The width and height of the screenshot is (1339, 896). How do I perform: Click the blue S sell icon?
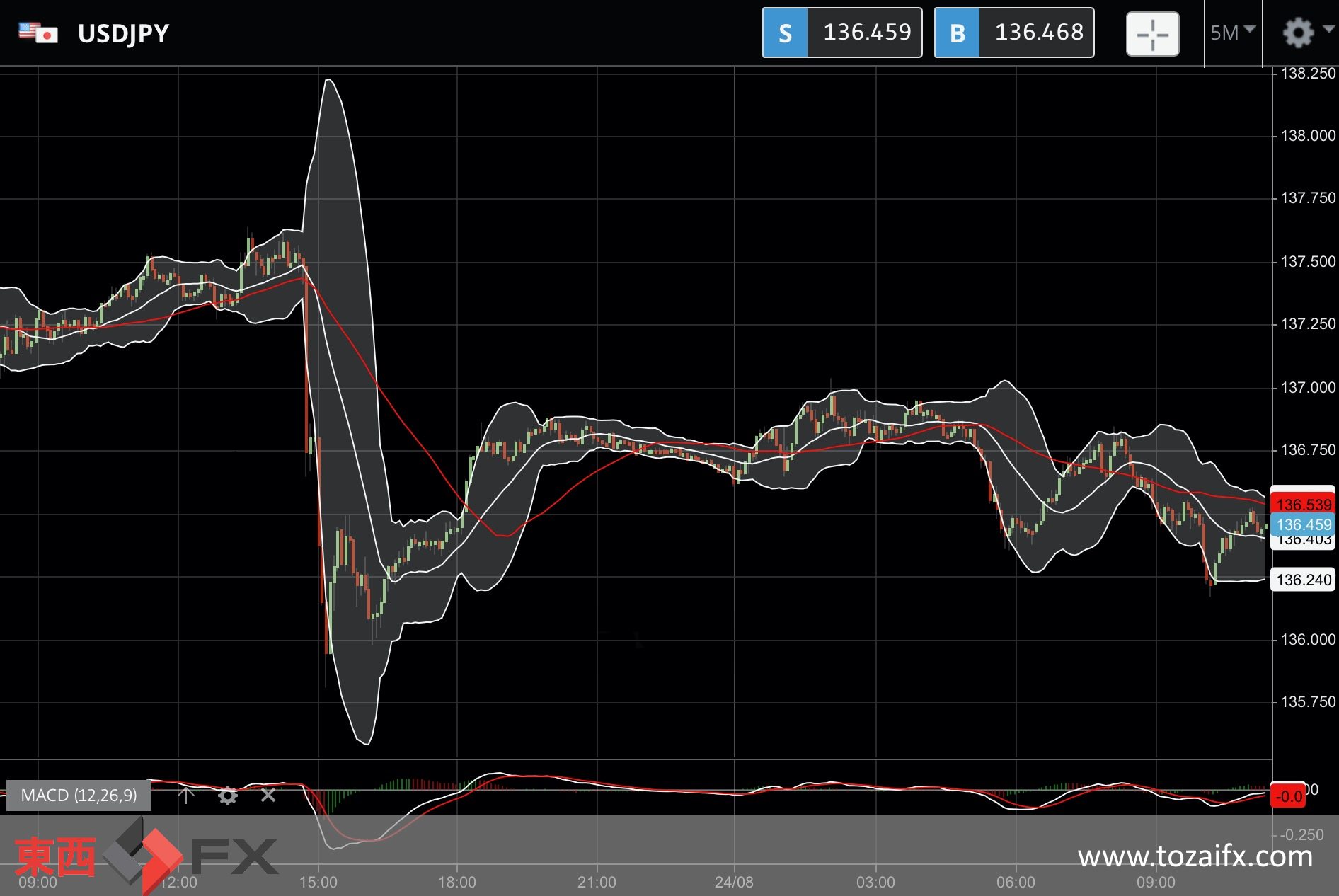[x=785, y=33]
